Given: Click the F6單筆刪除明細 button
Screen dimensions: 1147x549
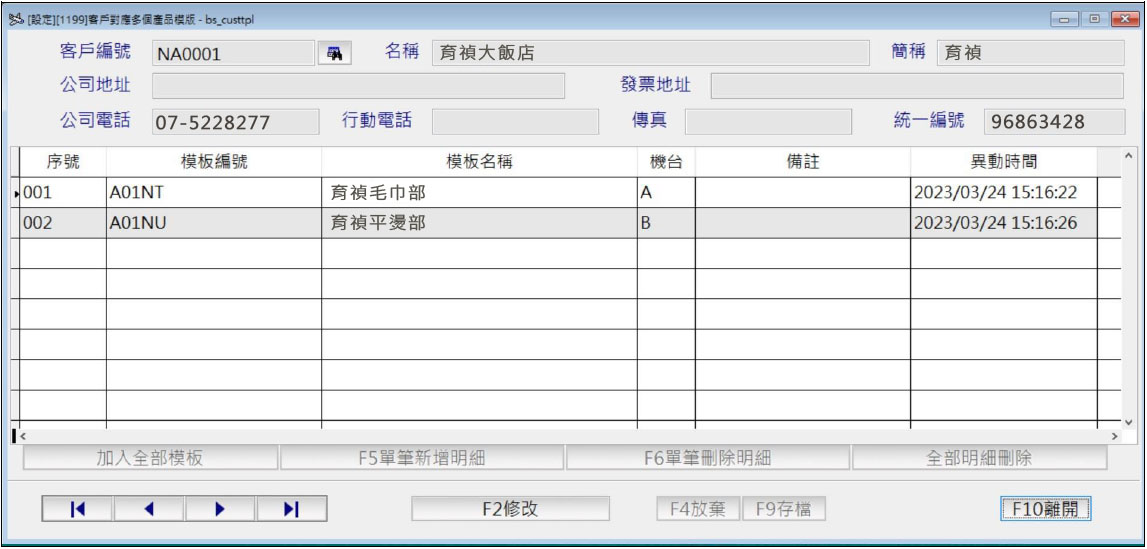Looking at the screenshot, I should [707, 458].
